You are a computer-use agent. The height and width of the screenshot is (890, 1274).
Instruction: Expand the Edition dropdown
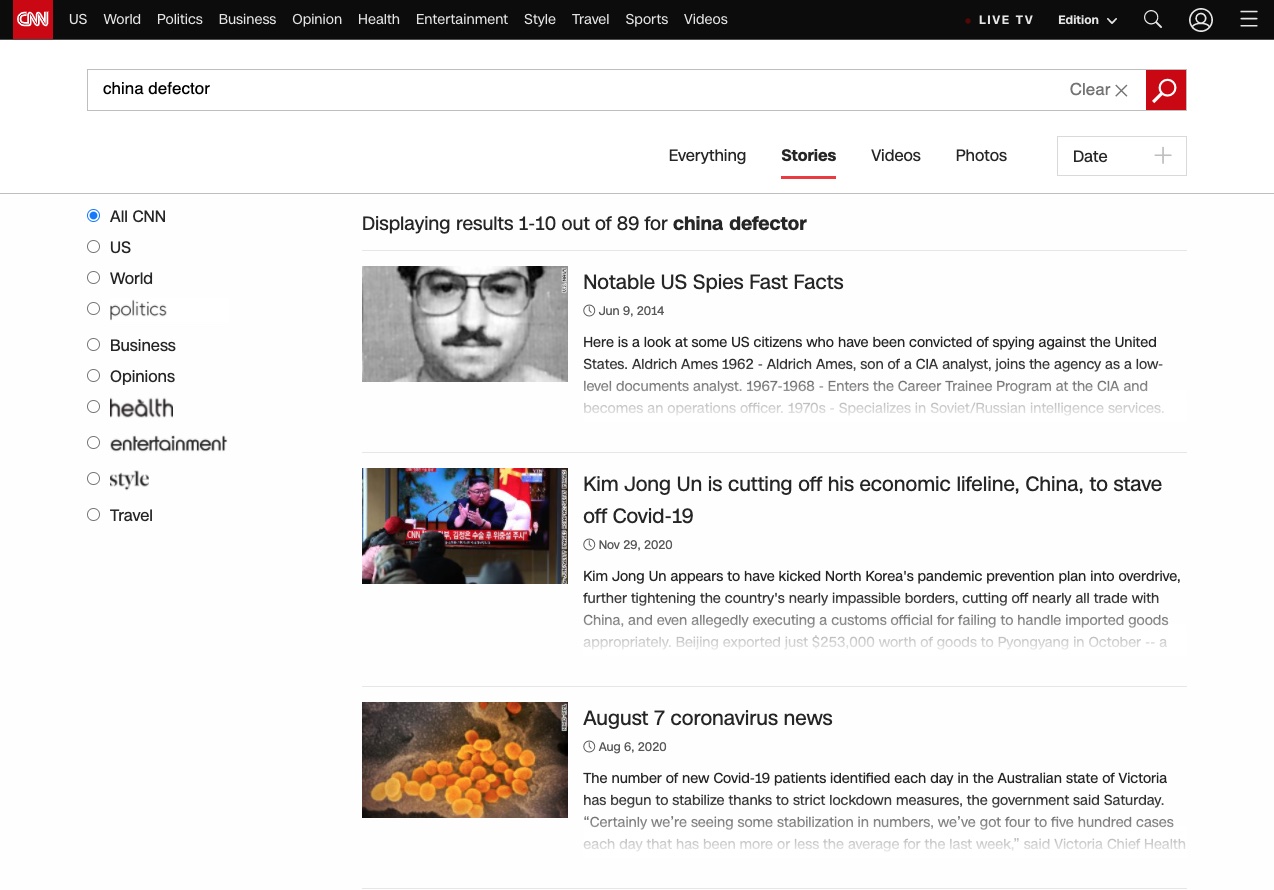coord(1087,20)
